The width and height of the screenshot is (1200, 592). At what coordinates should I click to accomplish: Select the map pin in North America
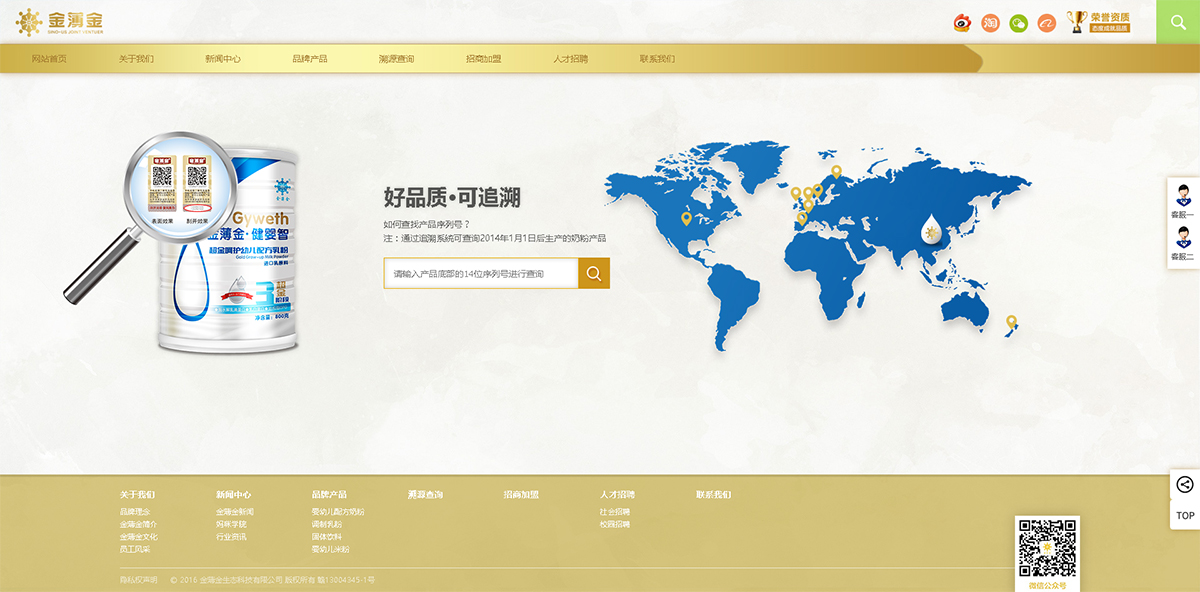[x=686, y=218]
